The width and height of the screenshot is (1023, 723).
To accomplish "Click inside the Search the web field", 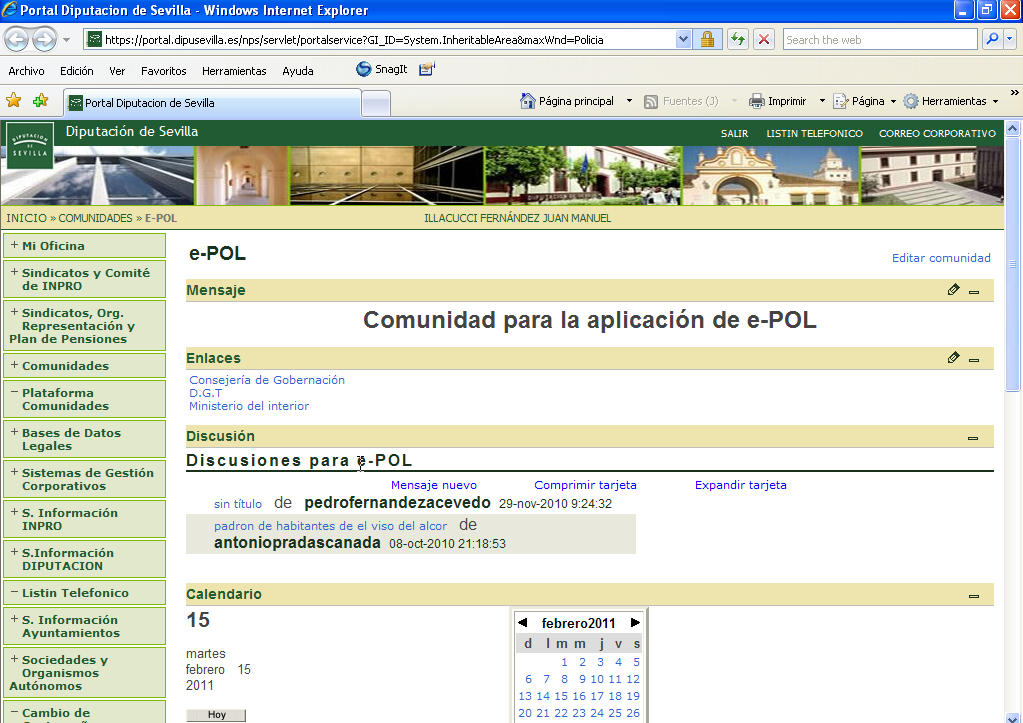I will click(878, 39).
